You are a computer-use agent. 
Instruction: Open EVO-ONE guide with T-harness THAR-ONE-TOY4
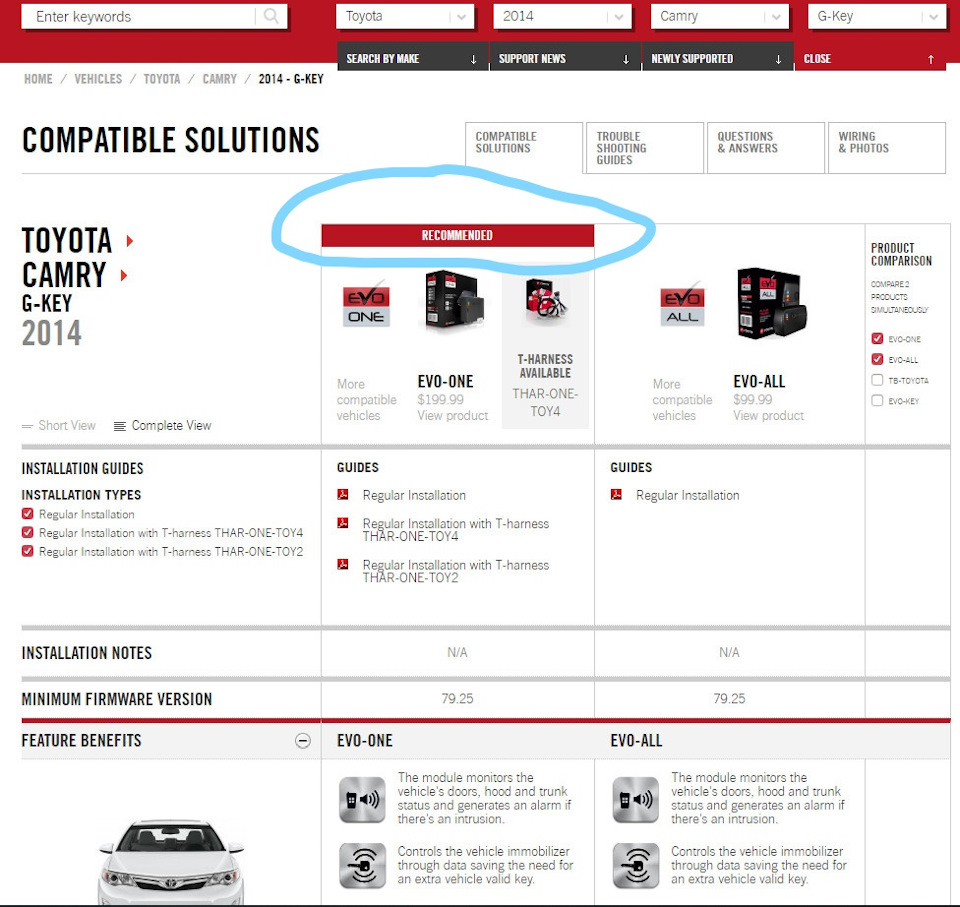pos(456,530)
